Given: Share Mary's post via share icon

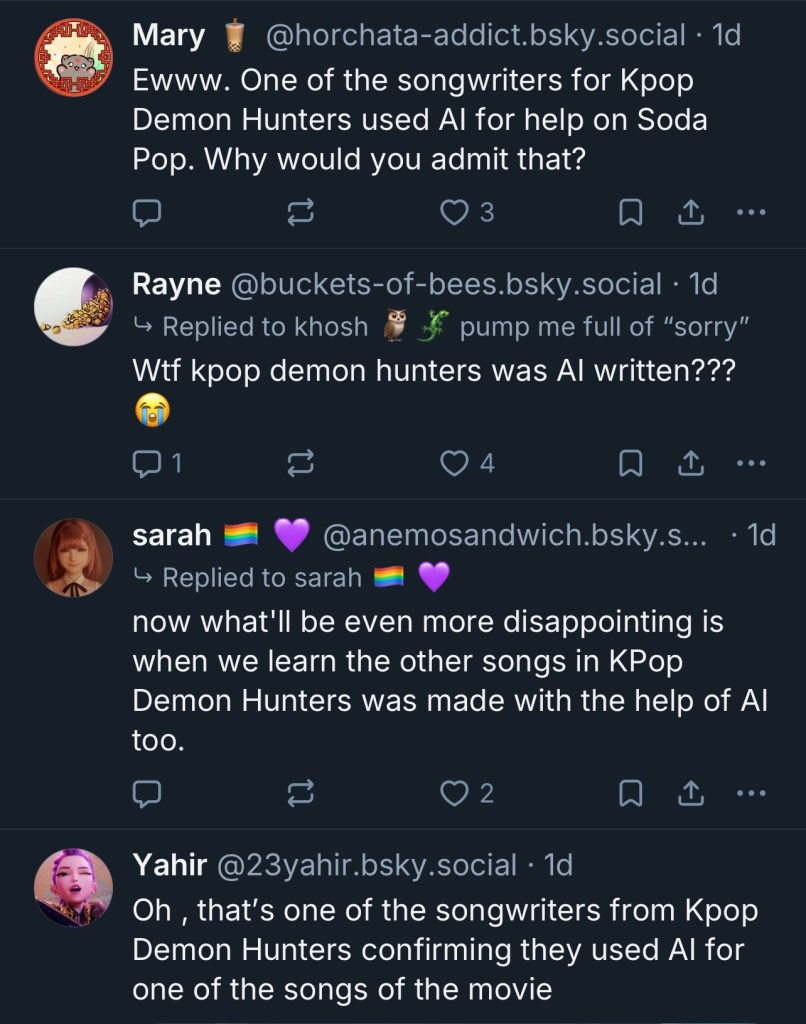Looking at the screenshot, I should [x=691, y=212].
